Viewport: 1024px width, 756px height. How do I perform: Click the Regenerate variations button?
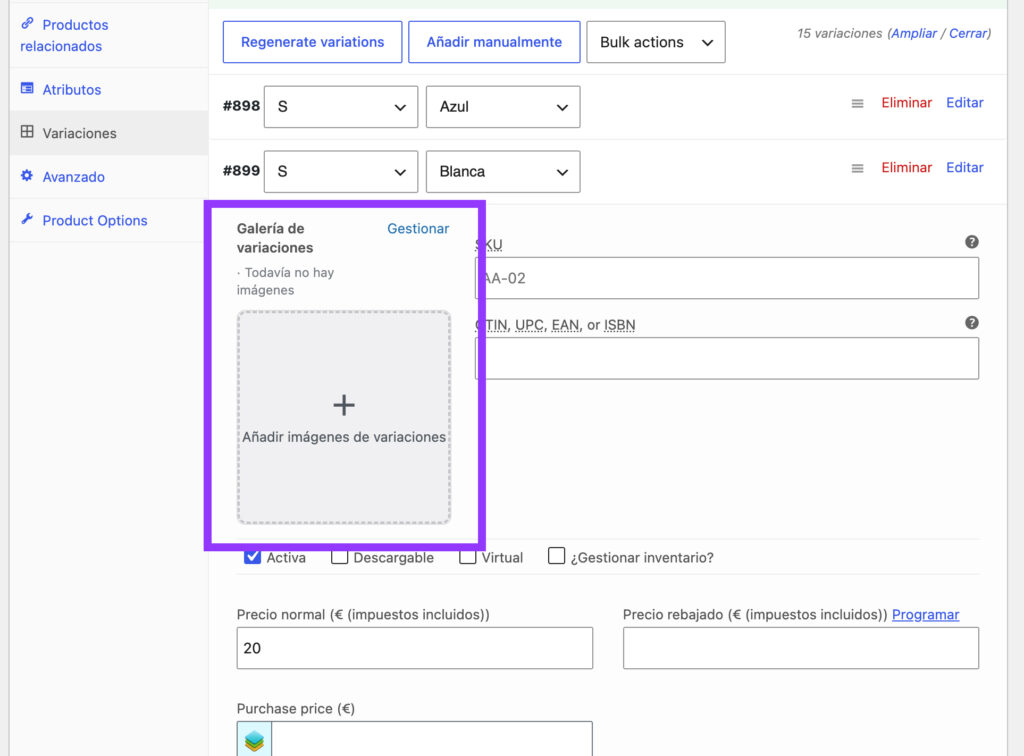click(312, 42)
